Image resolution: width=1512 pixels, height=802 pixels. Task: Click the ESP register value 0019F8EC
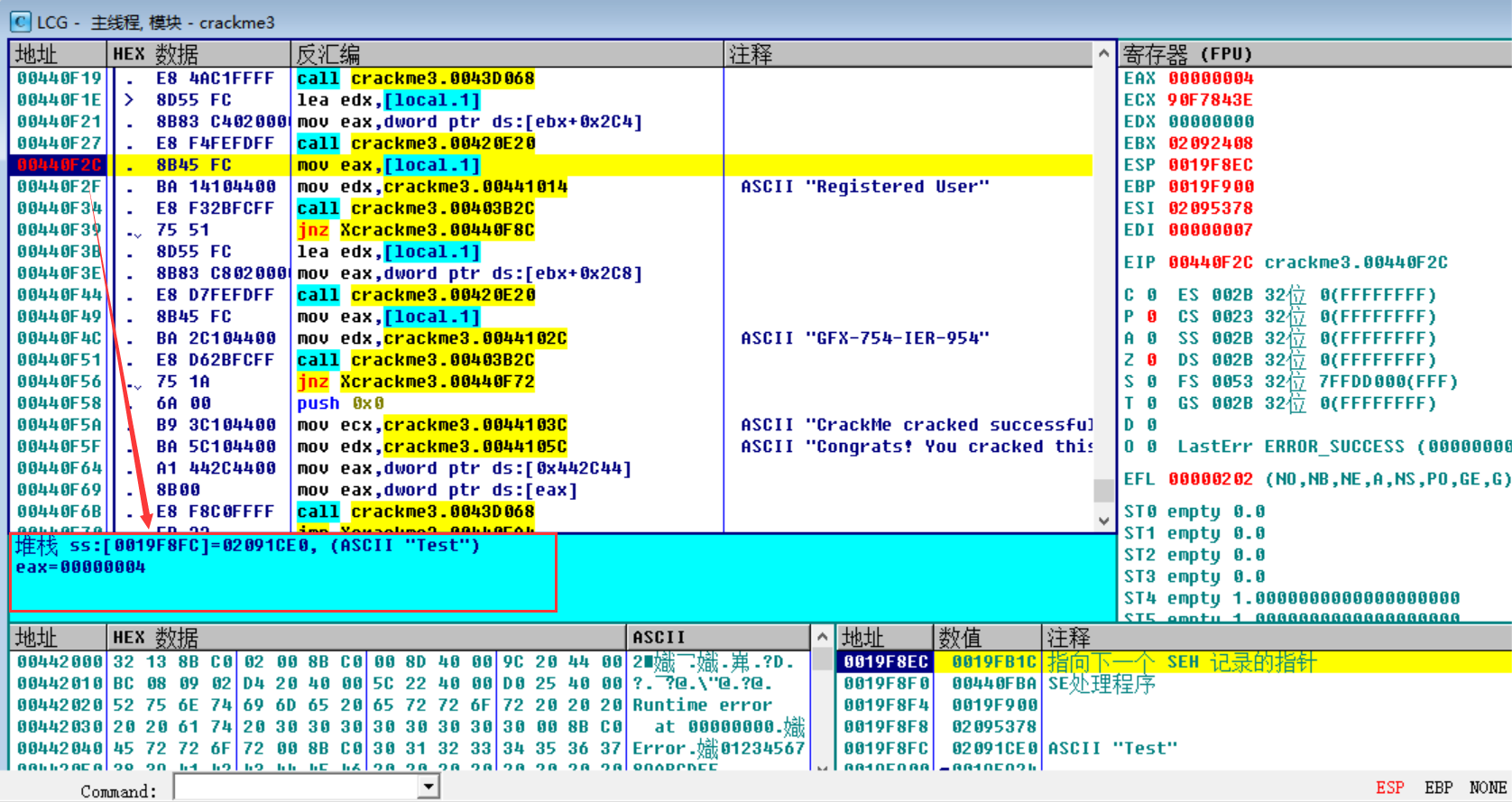point(1211,165)
